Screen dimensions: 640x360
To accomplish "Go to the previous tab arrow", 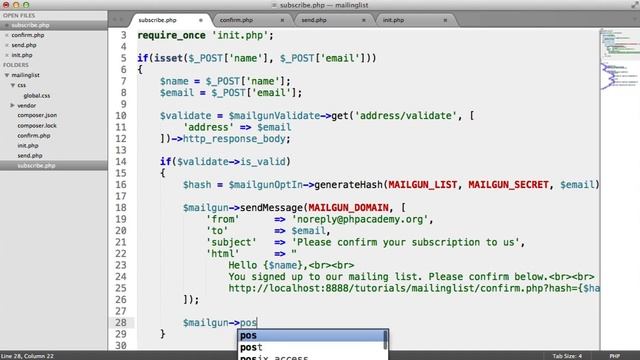I will point(115,20).
